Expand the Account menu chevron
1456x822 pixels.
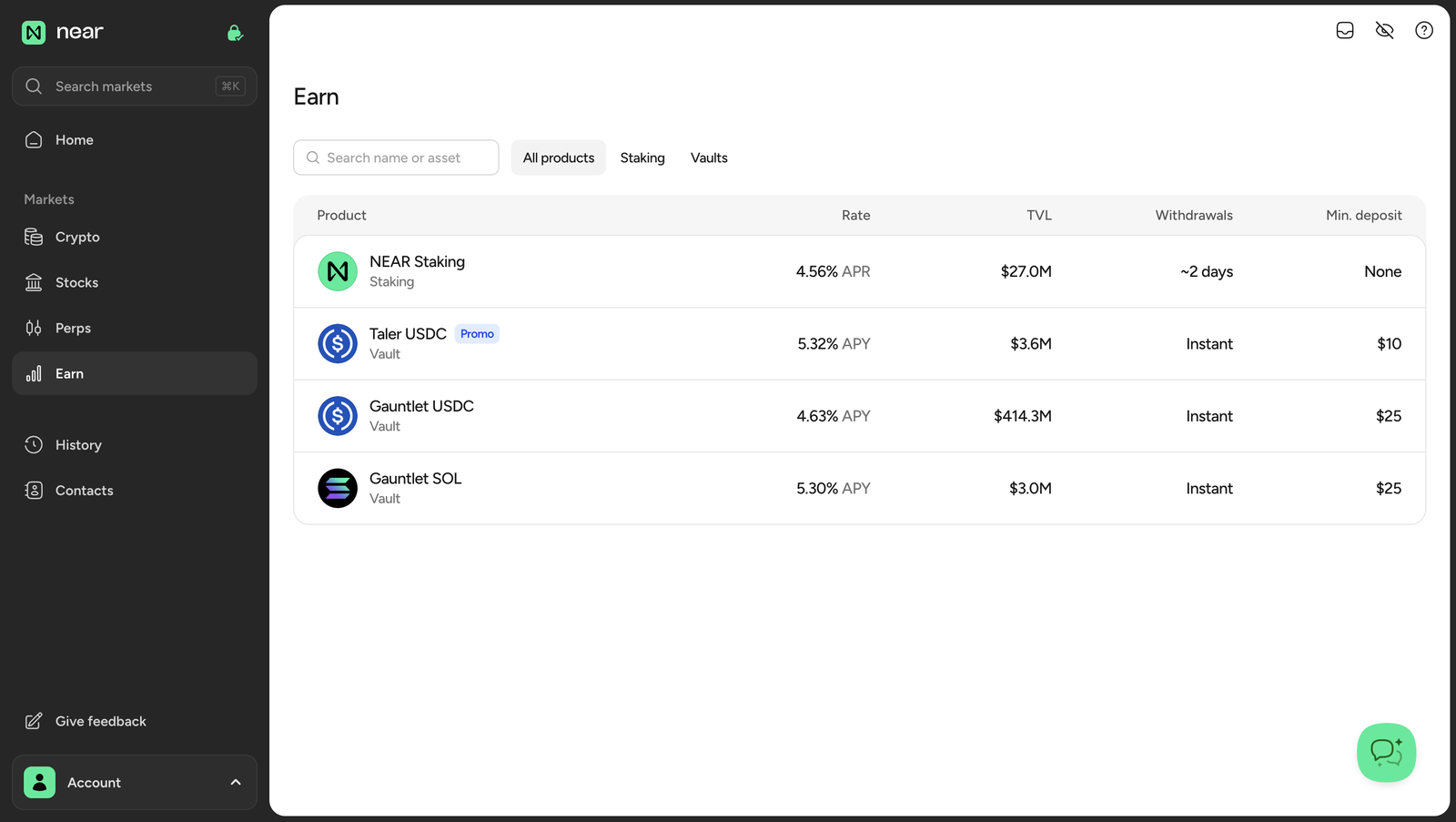coord(236,782)
